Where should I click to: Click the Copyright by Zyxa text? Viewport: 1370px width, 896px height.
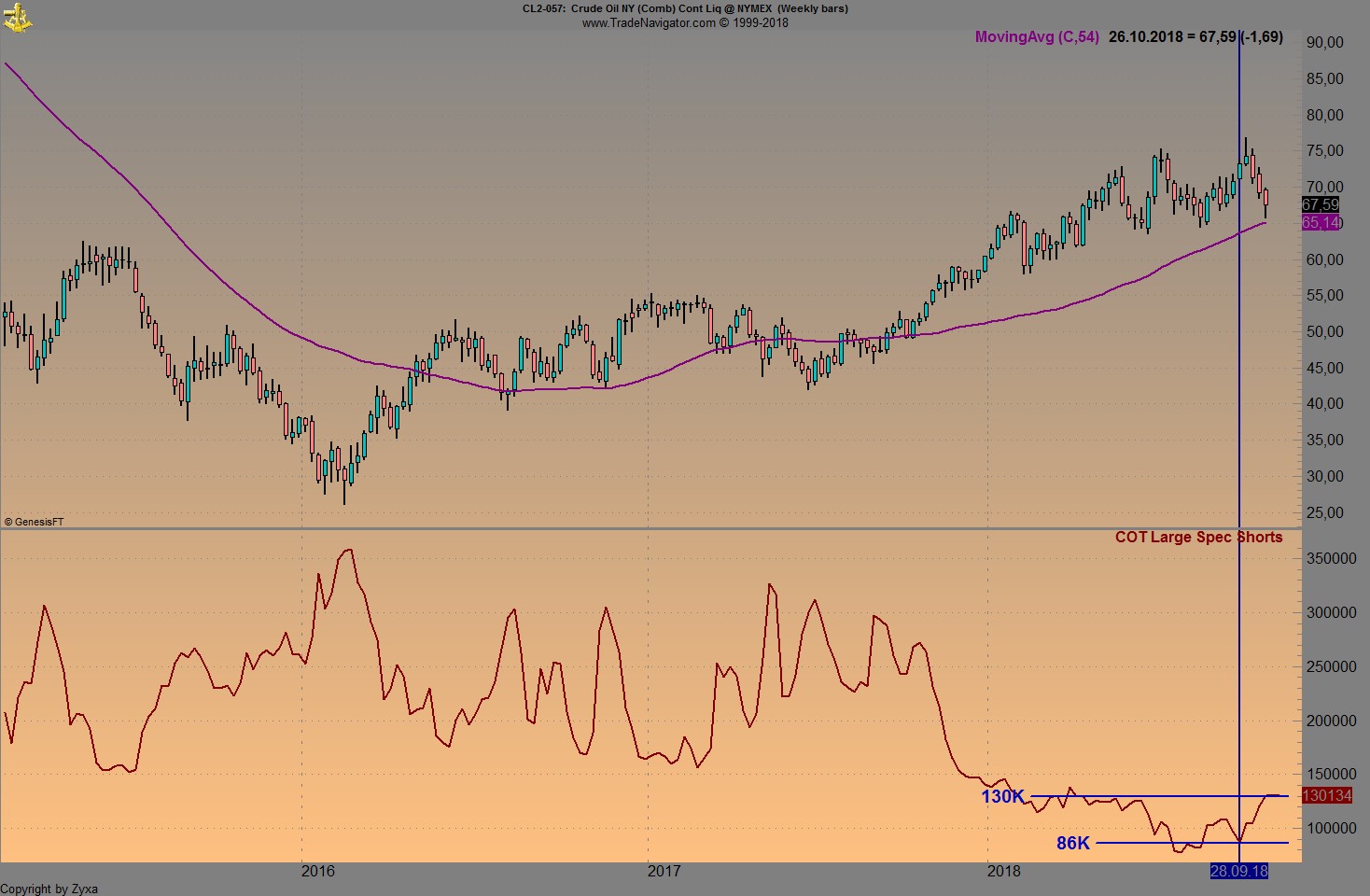pyautogui.click(x=51, y=889)
